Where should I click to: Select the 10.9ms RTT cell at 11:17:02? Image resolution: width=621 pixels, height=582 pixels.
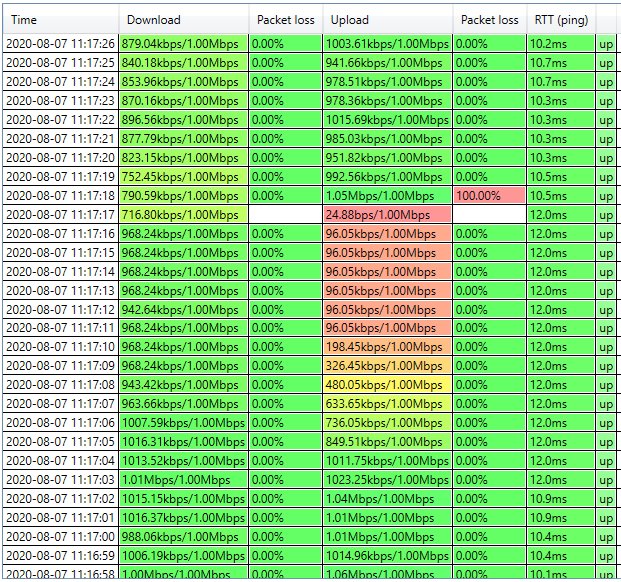(560, 498)
